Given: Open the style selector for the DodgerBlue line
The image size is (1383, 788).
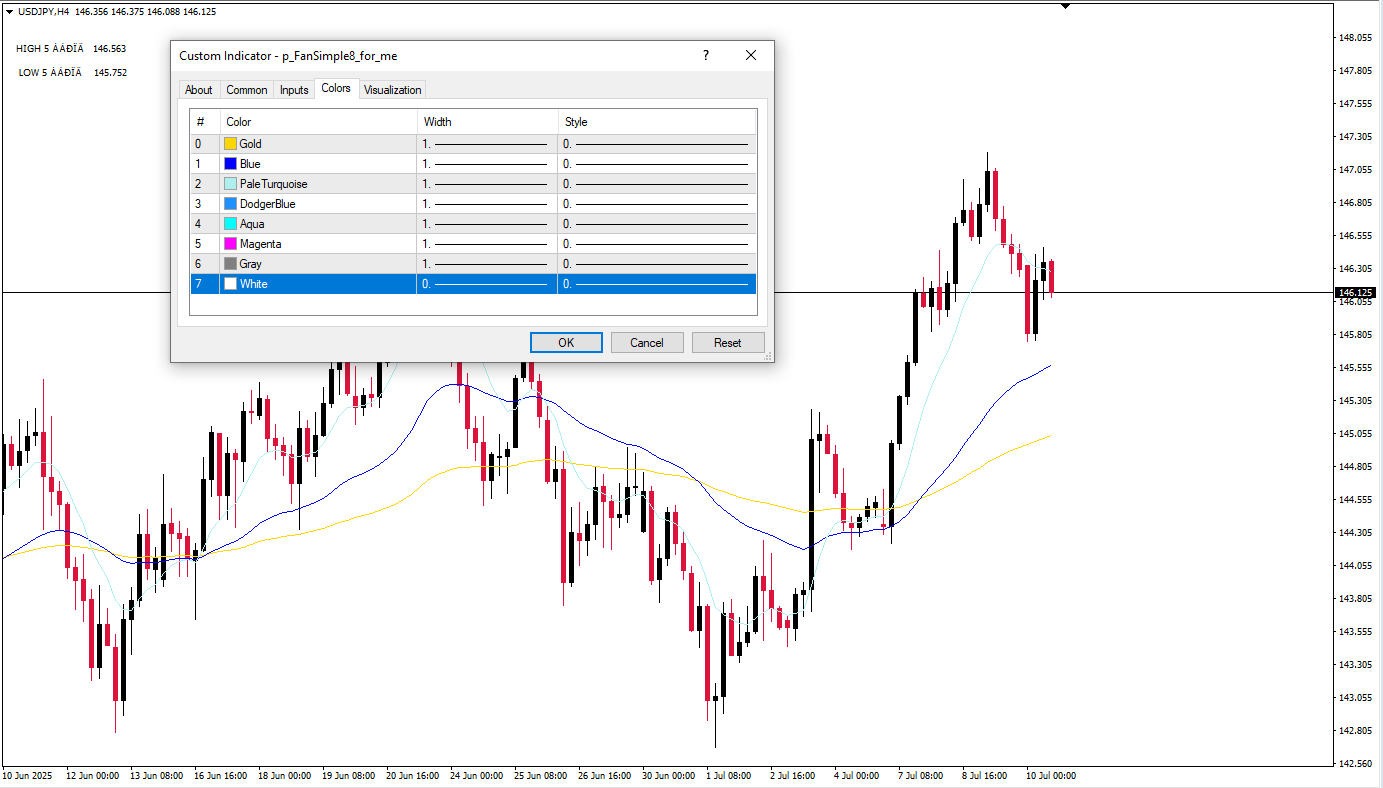Looking at the screenshot, I should (656, 204).
